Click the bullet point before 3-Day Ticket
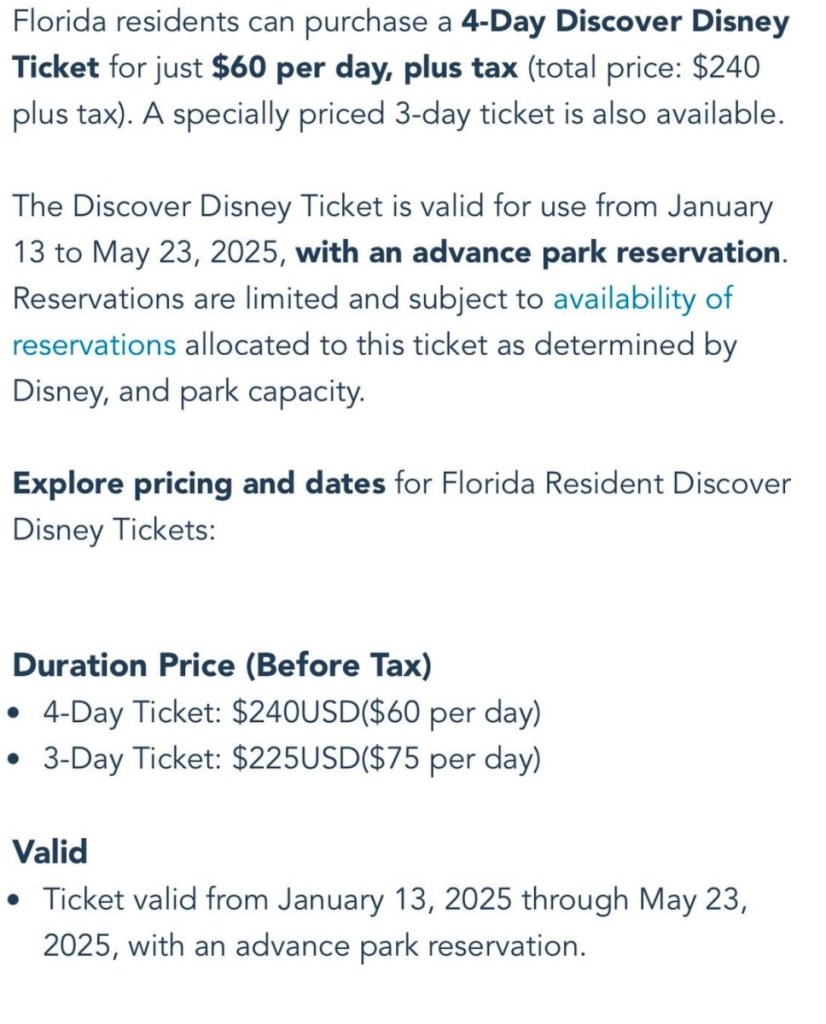This screenshot has width=826, height=1024. 14,760
